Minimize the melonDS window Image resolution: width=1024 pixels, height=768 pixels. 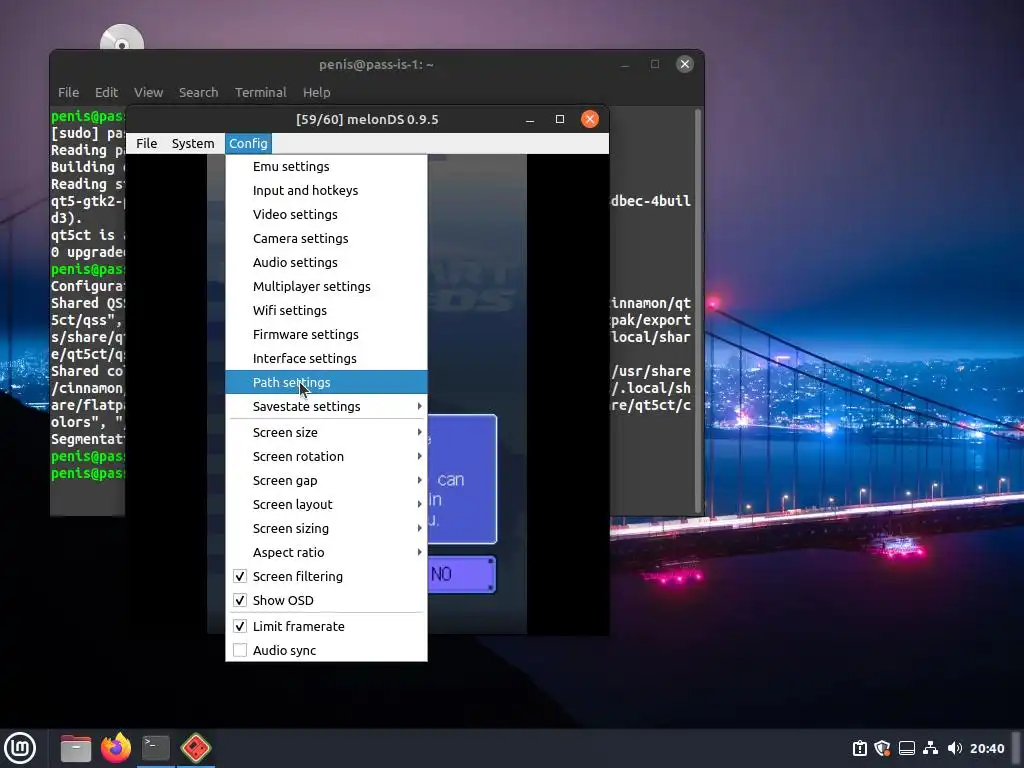[530, 120]
